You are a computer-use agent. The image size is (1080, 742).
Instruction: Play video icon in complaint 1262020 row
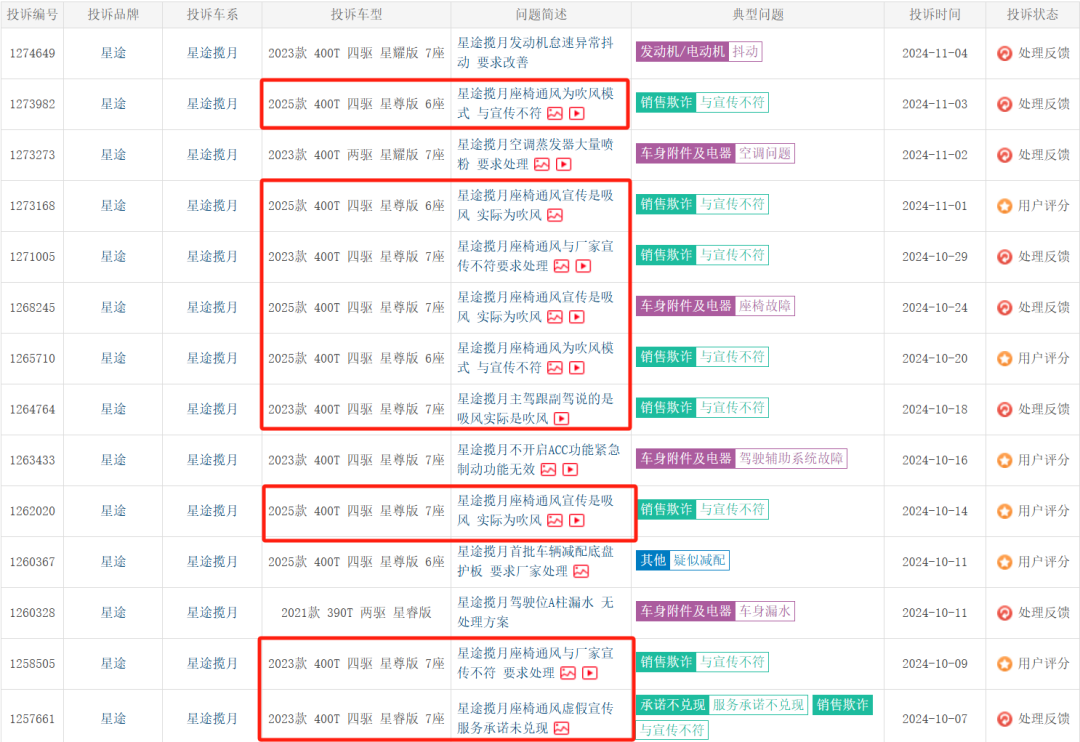577,521
